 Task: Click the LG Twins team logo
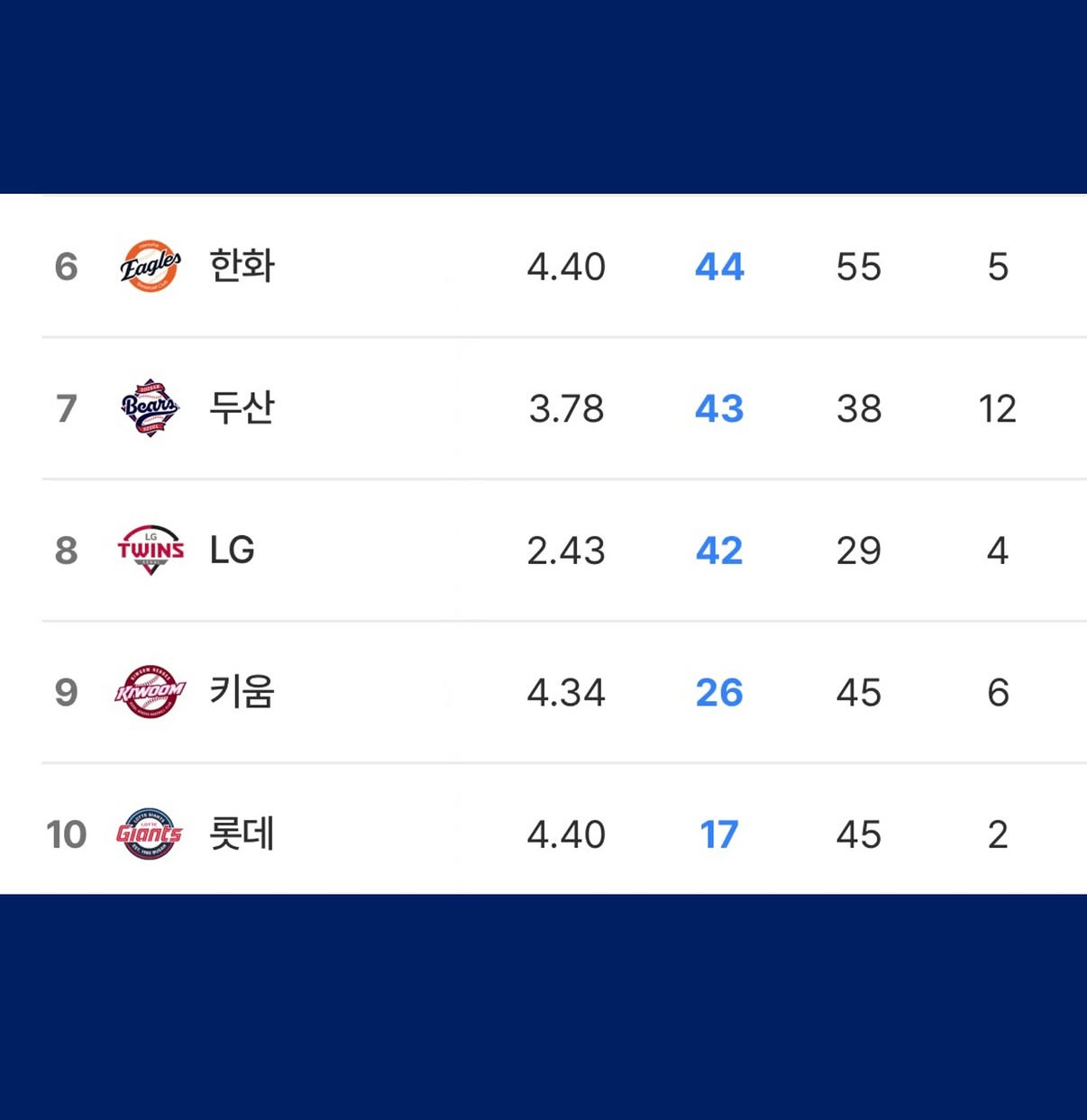(x=150, y=551)
